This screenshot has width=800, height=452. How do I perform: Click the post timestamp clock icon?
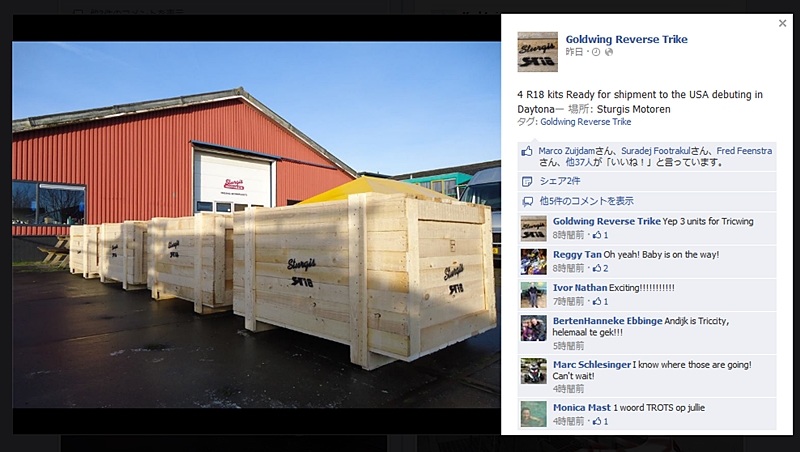click(596, 52)
